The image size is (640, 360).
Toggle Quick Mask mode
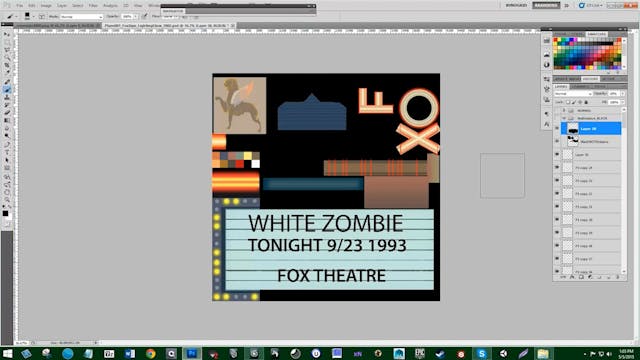[x=7, y=224]
